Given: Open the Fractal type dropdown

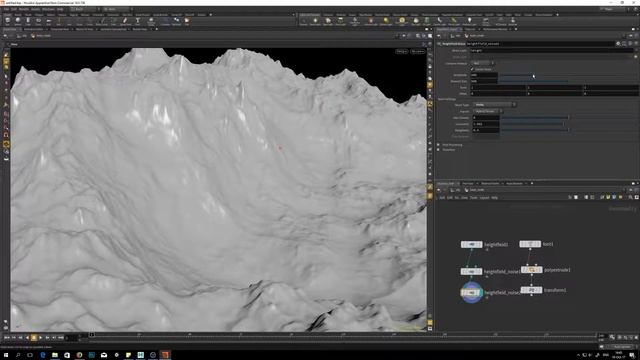Looking at the screenshot, I should (487, 111).
